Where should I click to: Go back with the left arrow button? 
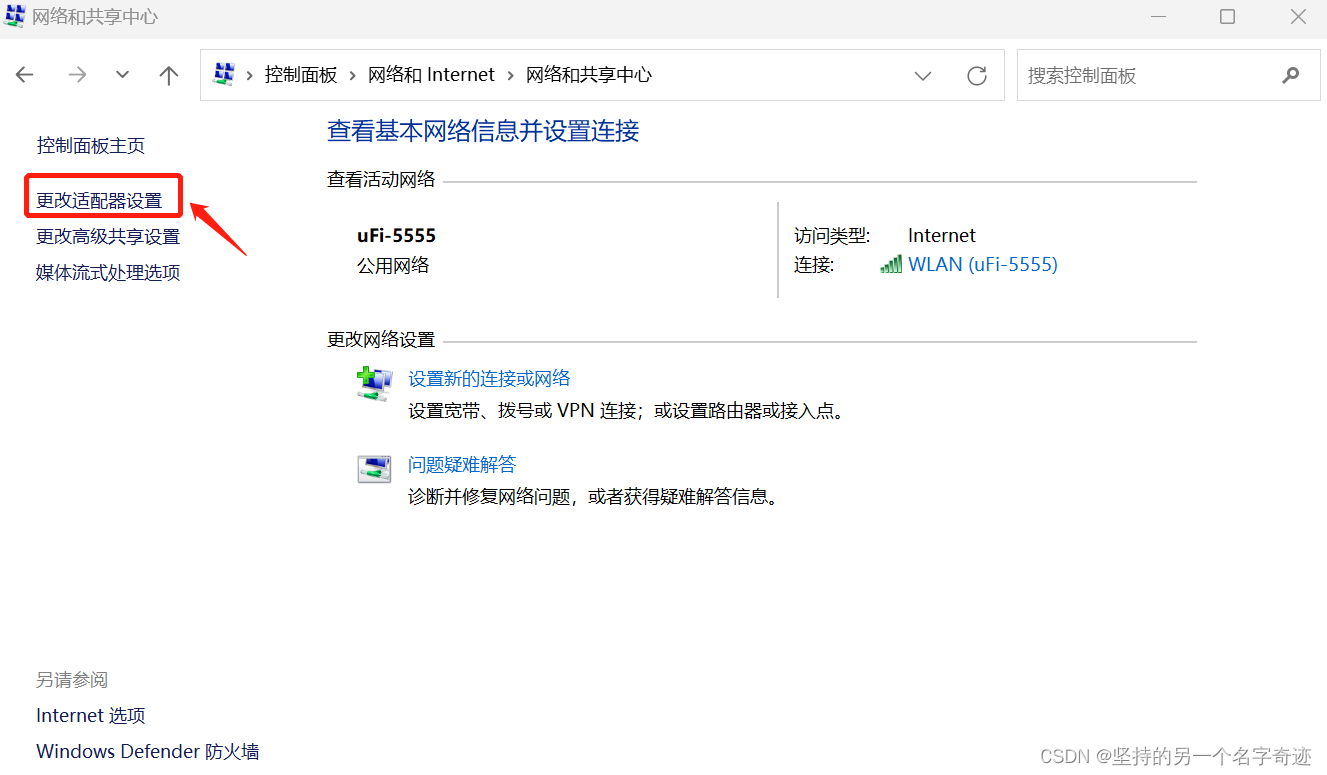tap(25, 75)
